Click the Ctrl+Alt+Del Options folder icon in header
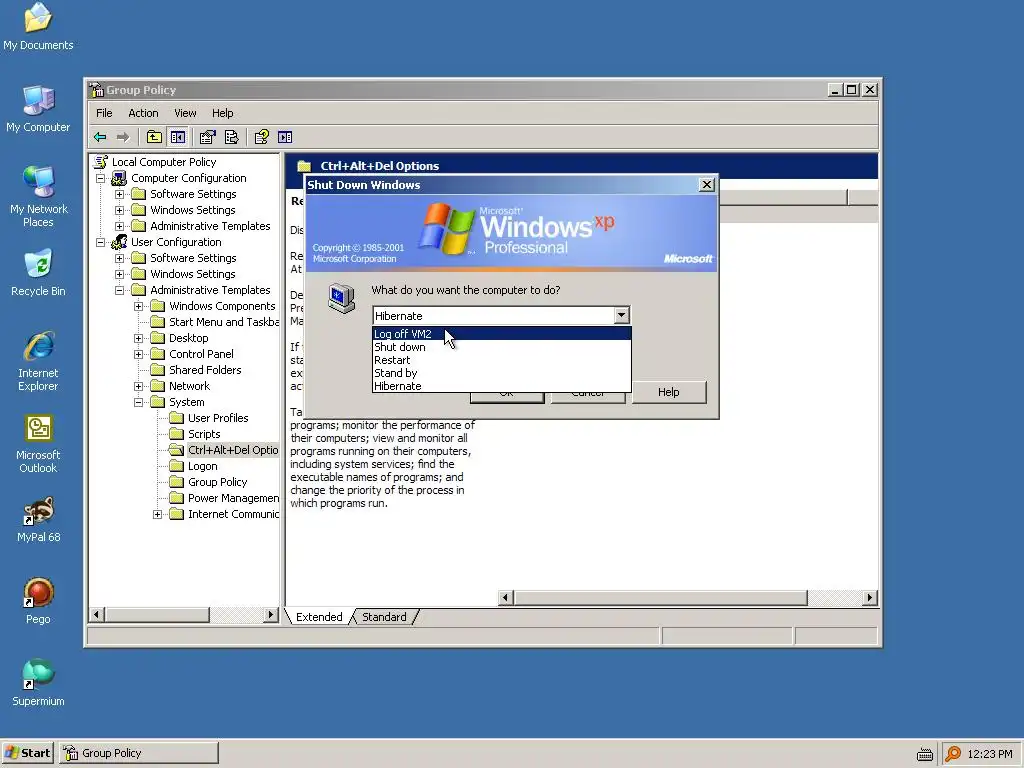 pyautogui.click(x=304, y=166)
